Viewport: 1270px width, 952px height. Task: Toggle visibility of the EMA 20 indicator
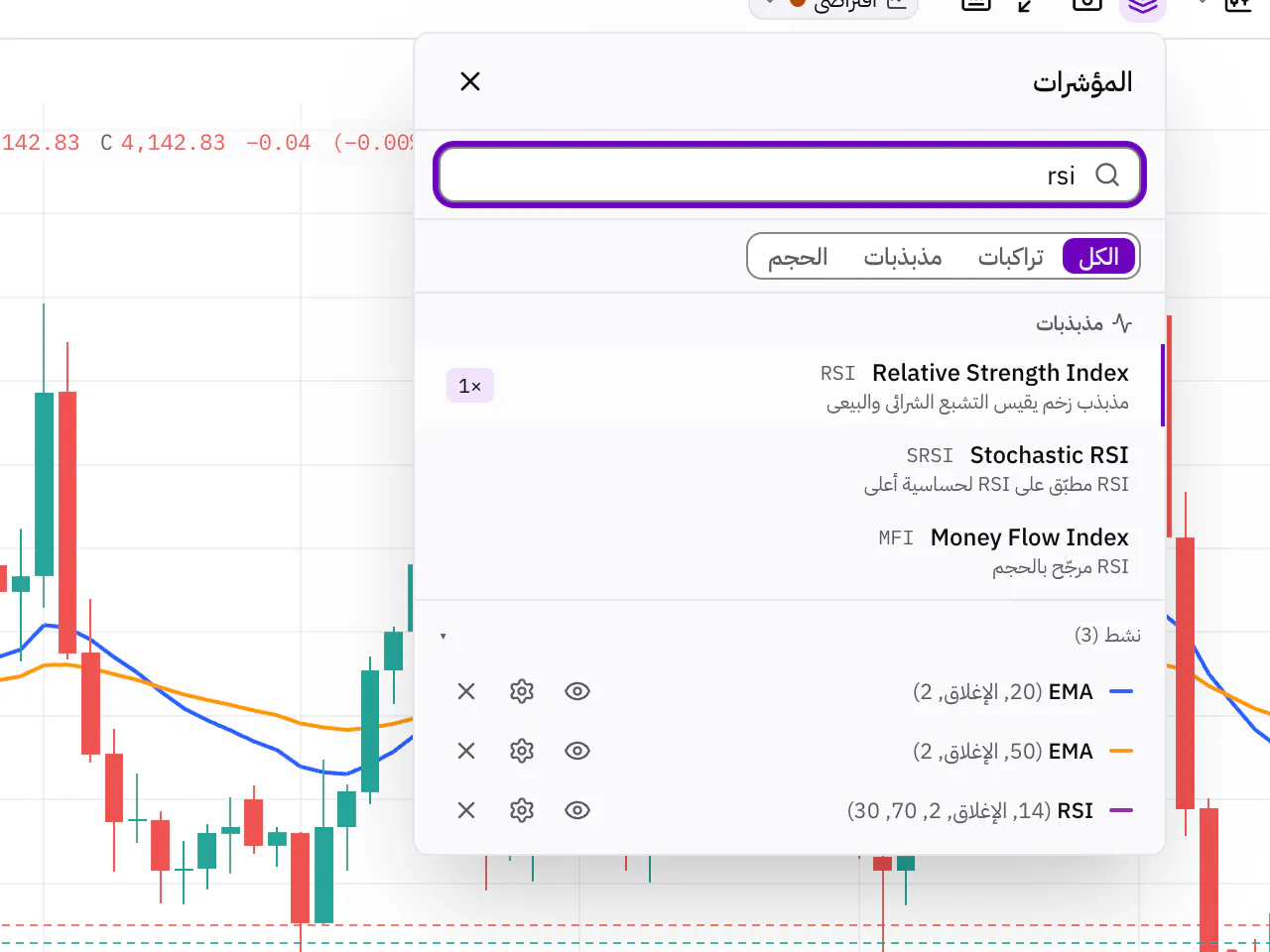577,691
